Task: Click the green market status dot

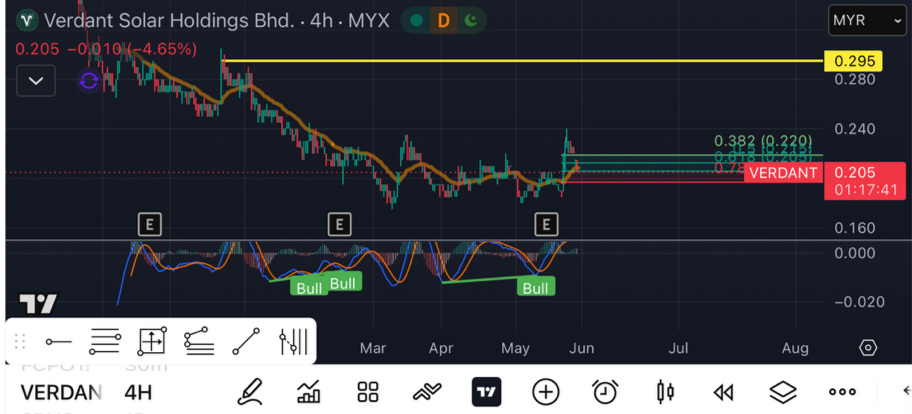Action: 416,20
